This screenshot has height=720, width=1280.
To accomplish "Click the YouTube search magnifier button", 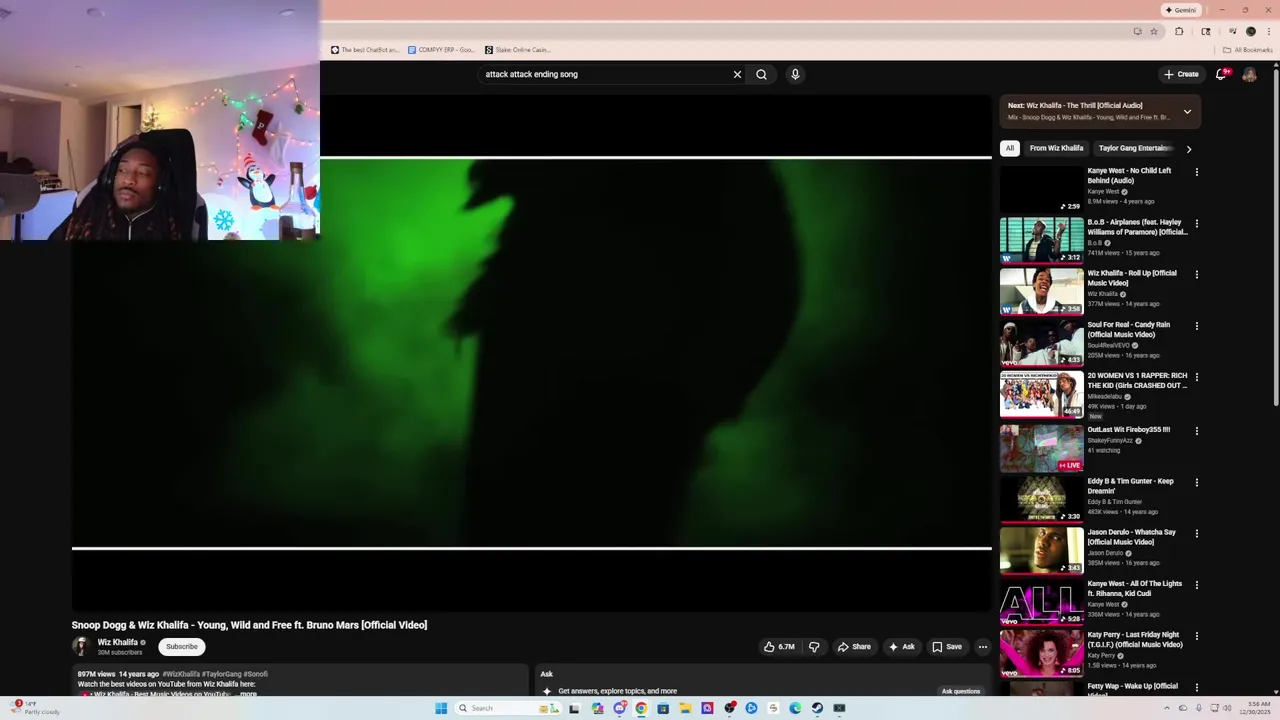I will point(761,74).
